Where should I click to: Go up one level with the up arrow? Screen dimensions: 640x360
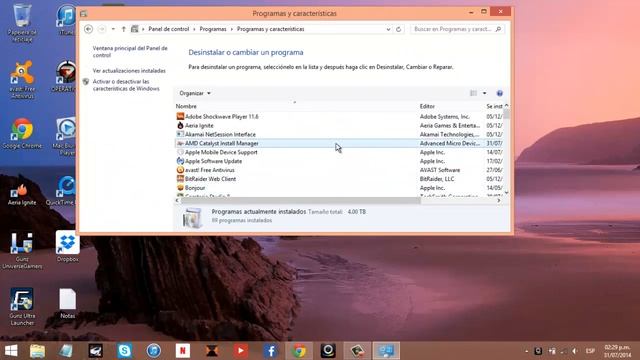[x=124, y=29]
